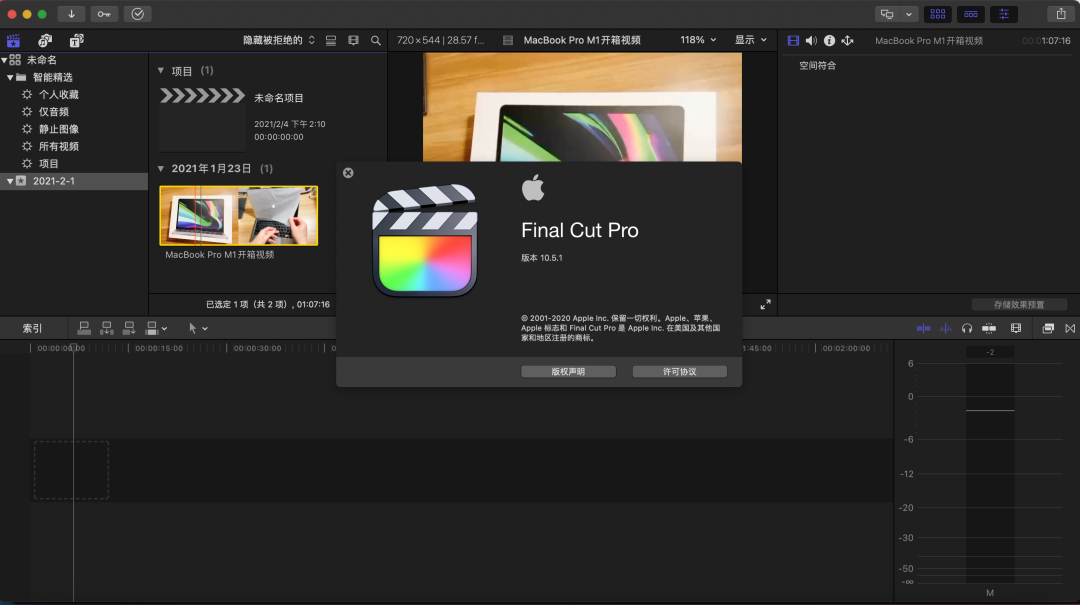The height and width of the screenshot is (605, 1080).
Task: Click the import media arrow icon
Action: (x=71, y=14)
